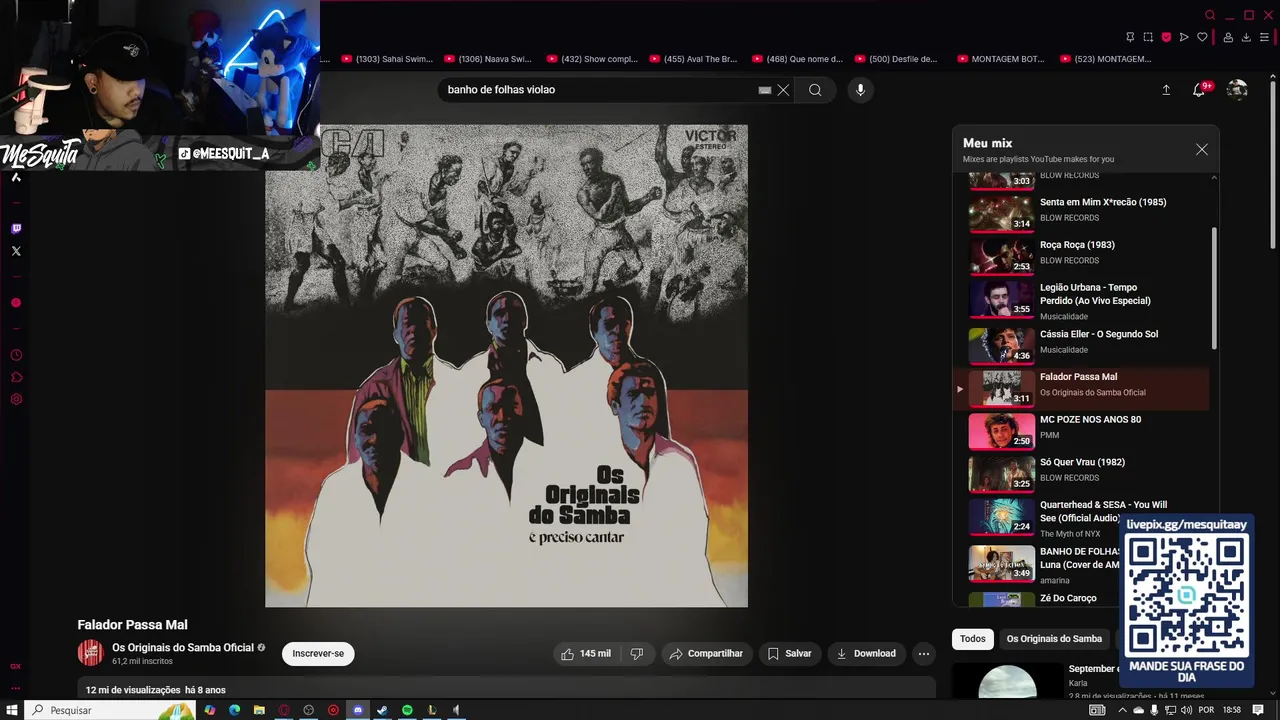Open the X (Twitter) sidebar icon
The image size is (1280, 720).
[x=16, y=251]
